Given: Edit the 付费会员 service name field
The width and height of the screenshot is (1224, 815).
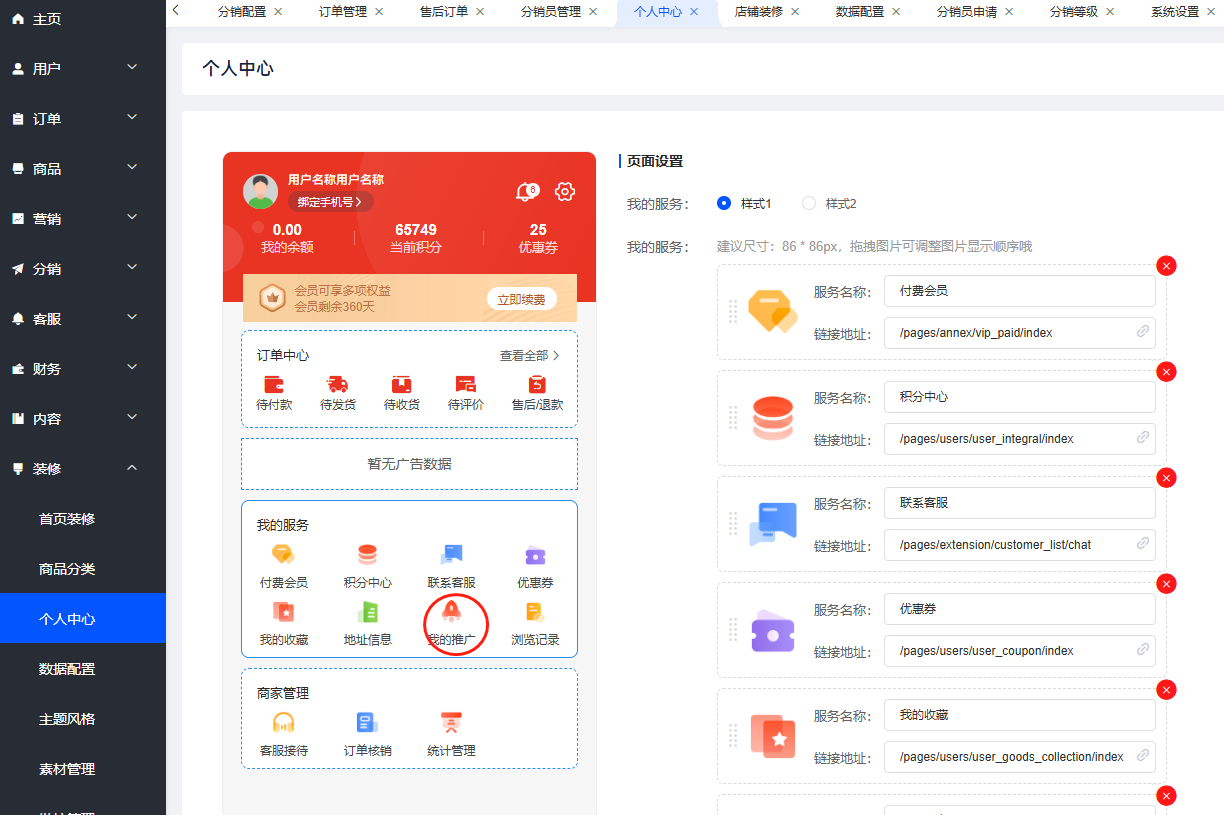Looking at the screenshot, I should (1019, 291).
